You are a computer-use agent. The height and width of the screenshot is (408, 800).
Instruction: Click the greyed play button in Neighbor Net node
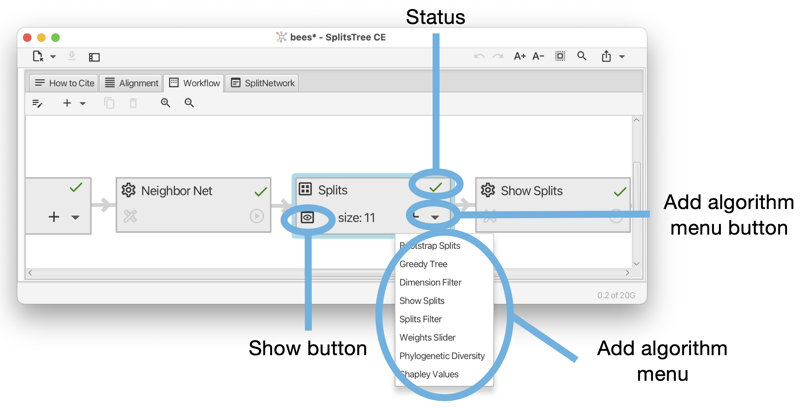(257, 216)
